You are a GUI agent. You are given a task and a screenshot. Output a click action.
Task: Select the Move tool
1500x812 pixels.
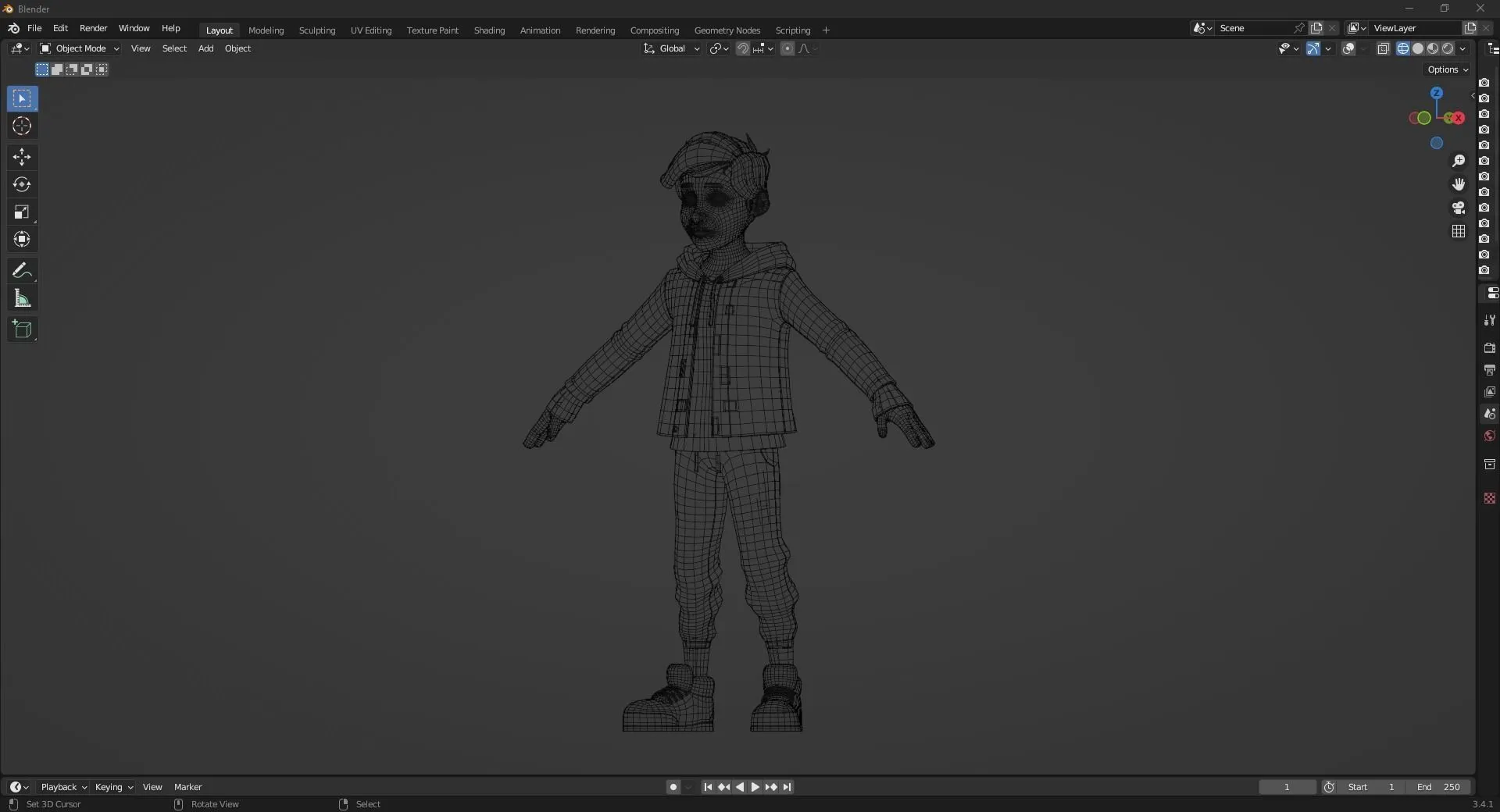[21, 157]
